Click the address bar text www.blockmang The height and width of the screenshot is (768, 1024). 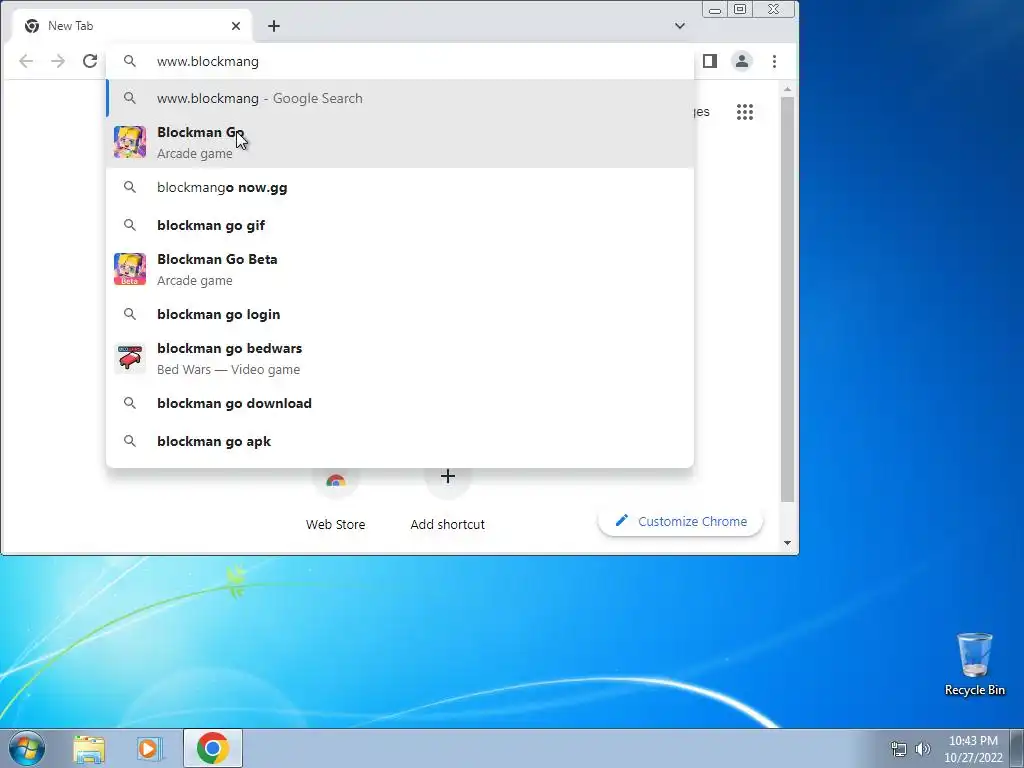tap(208, 61)
